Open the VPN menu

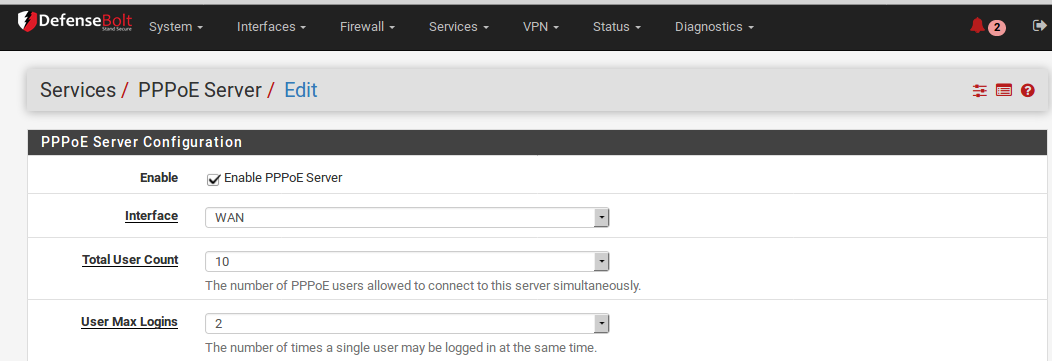tap(540, 27)
